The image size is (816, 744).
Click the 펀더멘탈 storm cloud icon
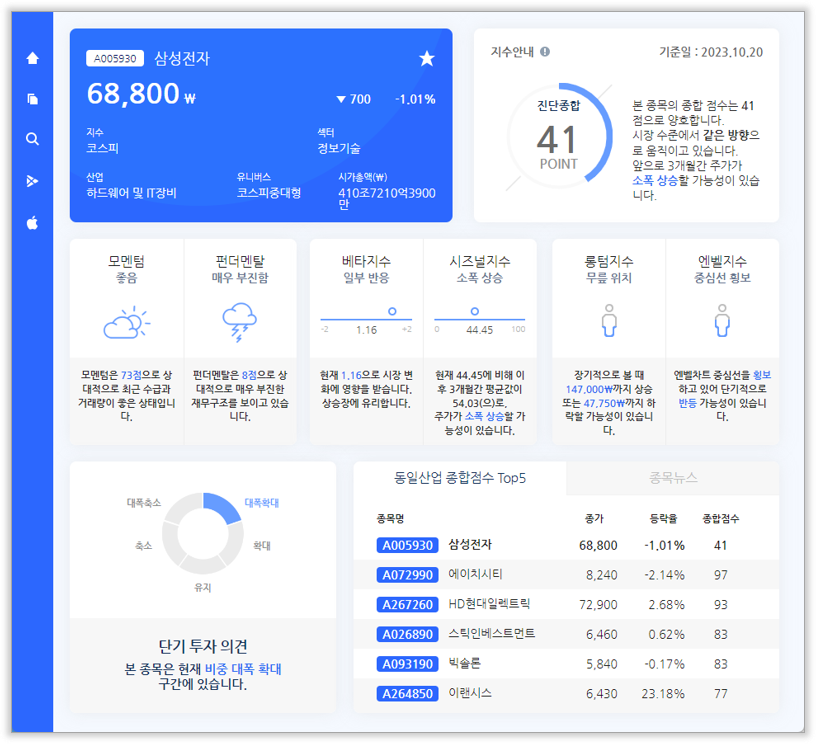[239, 322]
